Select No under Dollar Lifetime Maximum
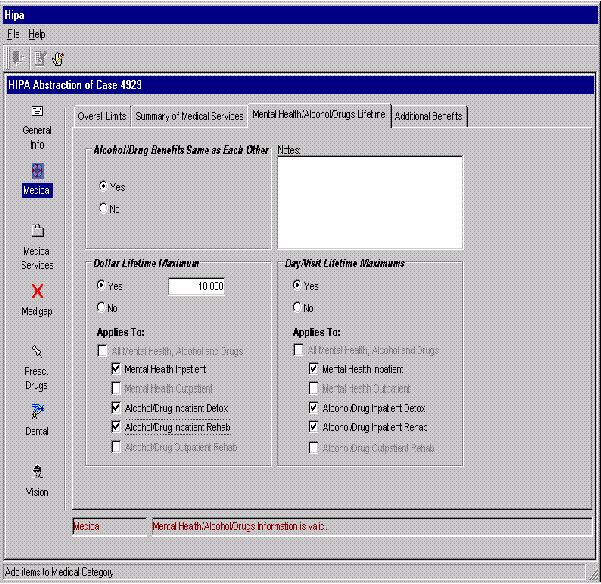 (102, 307)
